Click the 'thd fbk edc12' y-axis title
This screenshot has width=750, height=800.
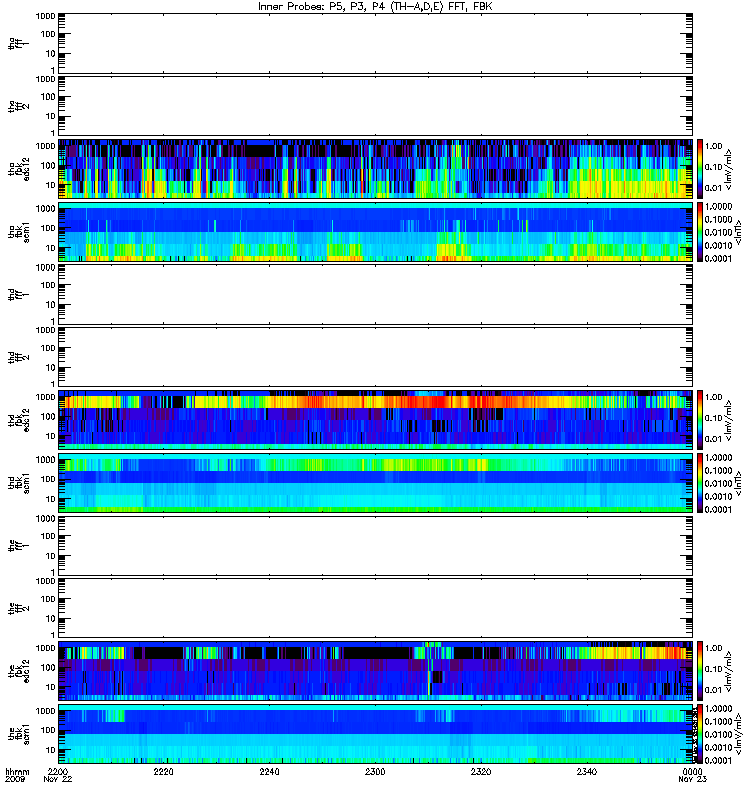click(x=19, y=419)
